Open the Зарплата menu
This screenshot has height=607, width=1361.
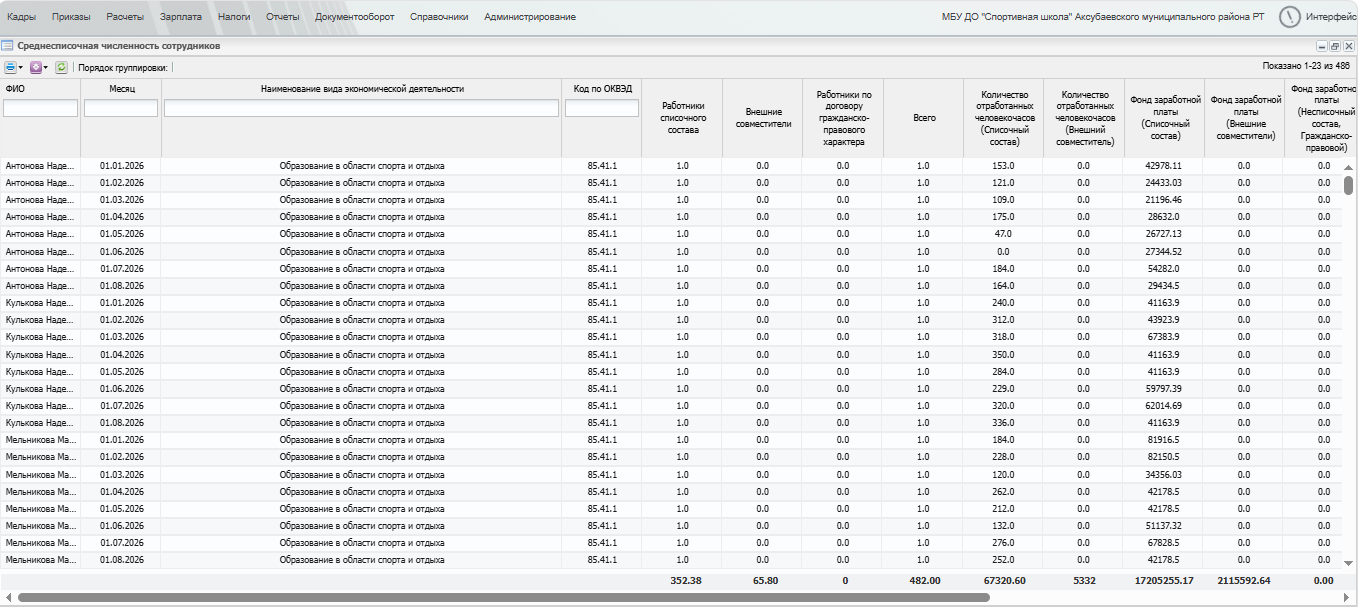[180, 17]
